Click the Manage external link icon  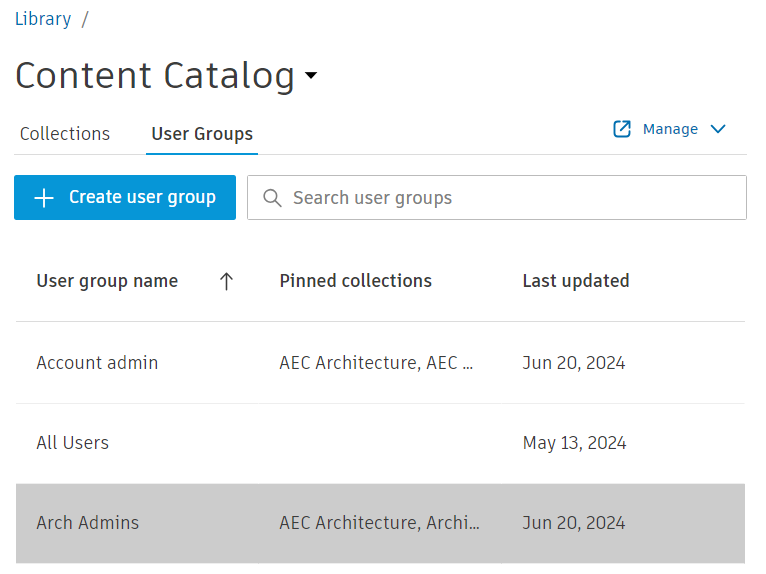tap(622, 129)
